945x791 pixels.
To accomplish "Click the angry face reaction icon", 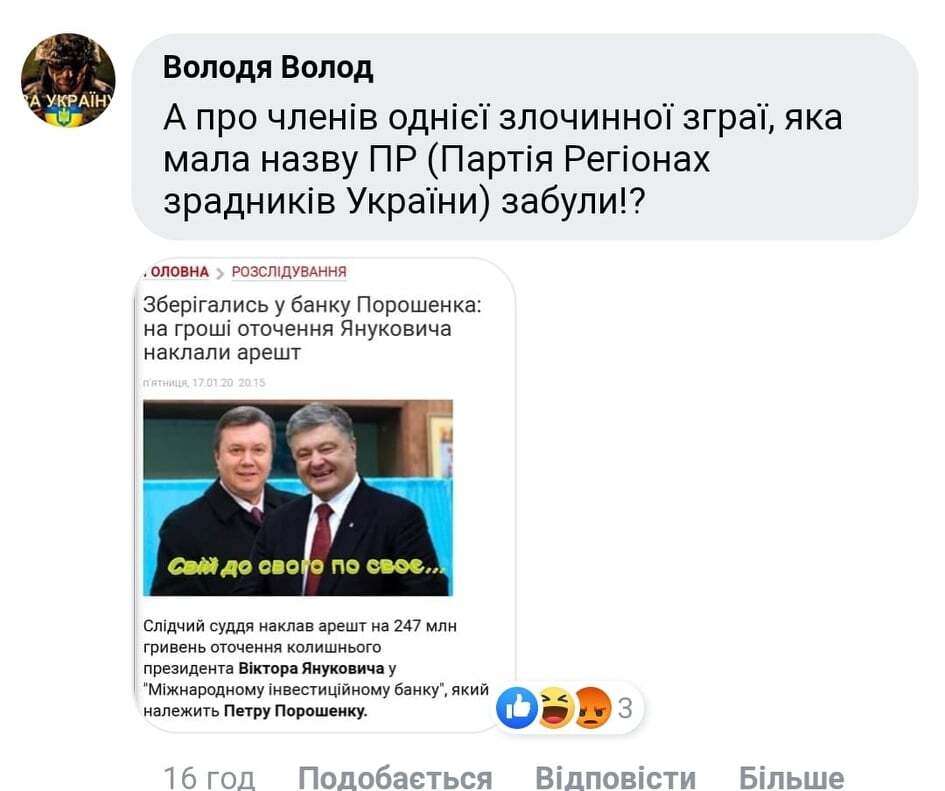I will pos(593,708).
